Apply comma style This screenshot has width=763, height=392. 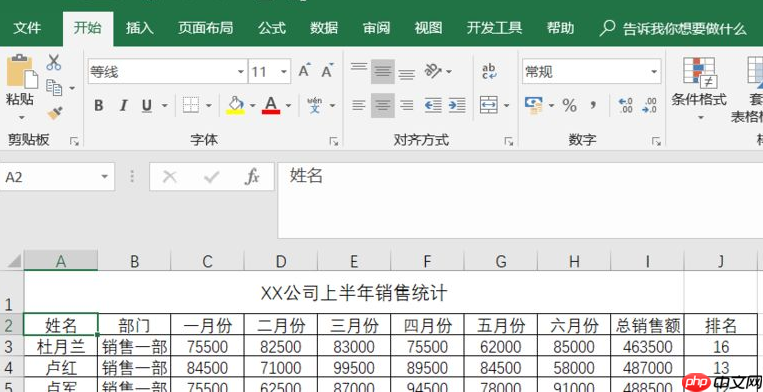(x=593, y=105)
